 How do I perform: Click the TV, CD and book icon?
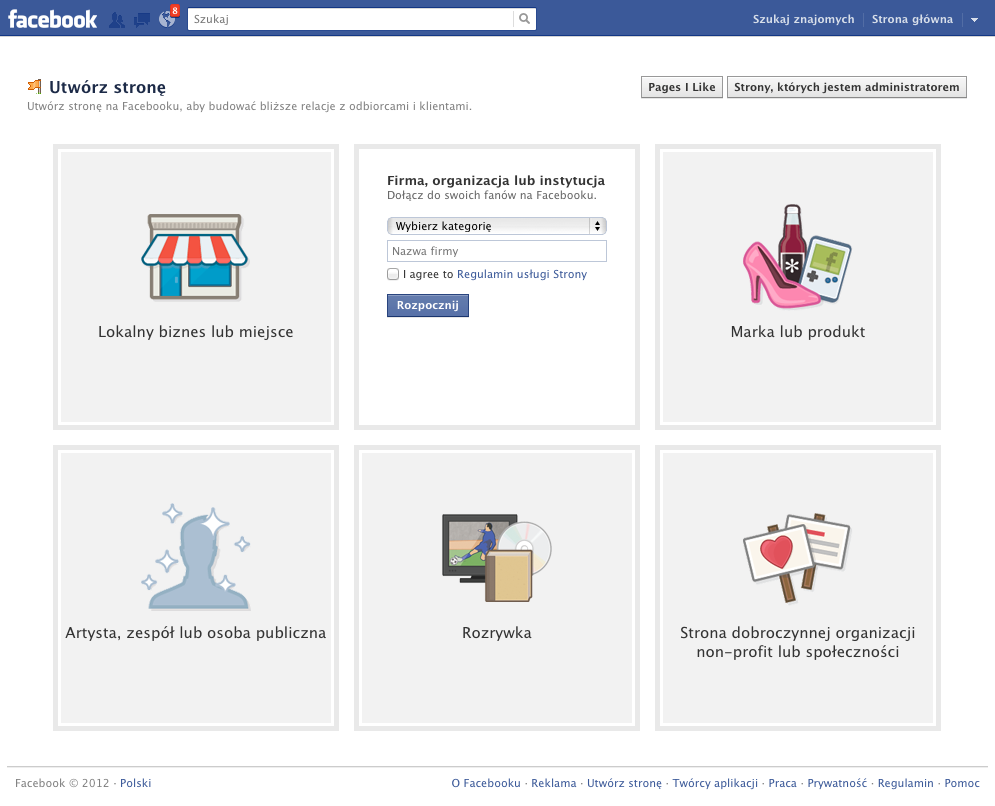coord(496,557)
